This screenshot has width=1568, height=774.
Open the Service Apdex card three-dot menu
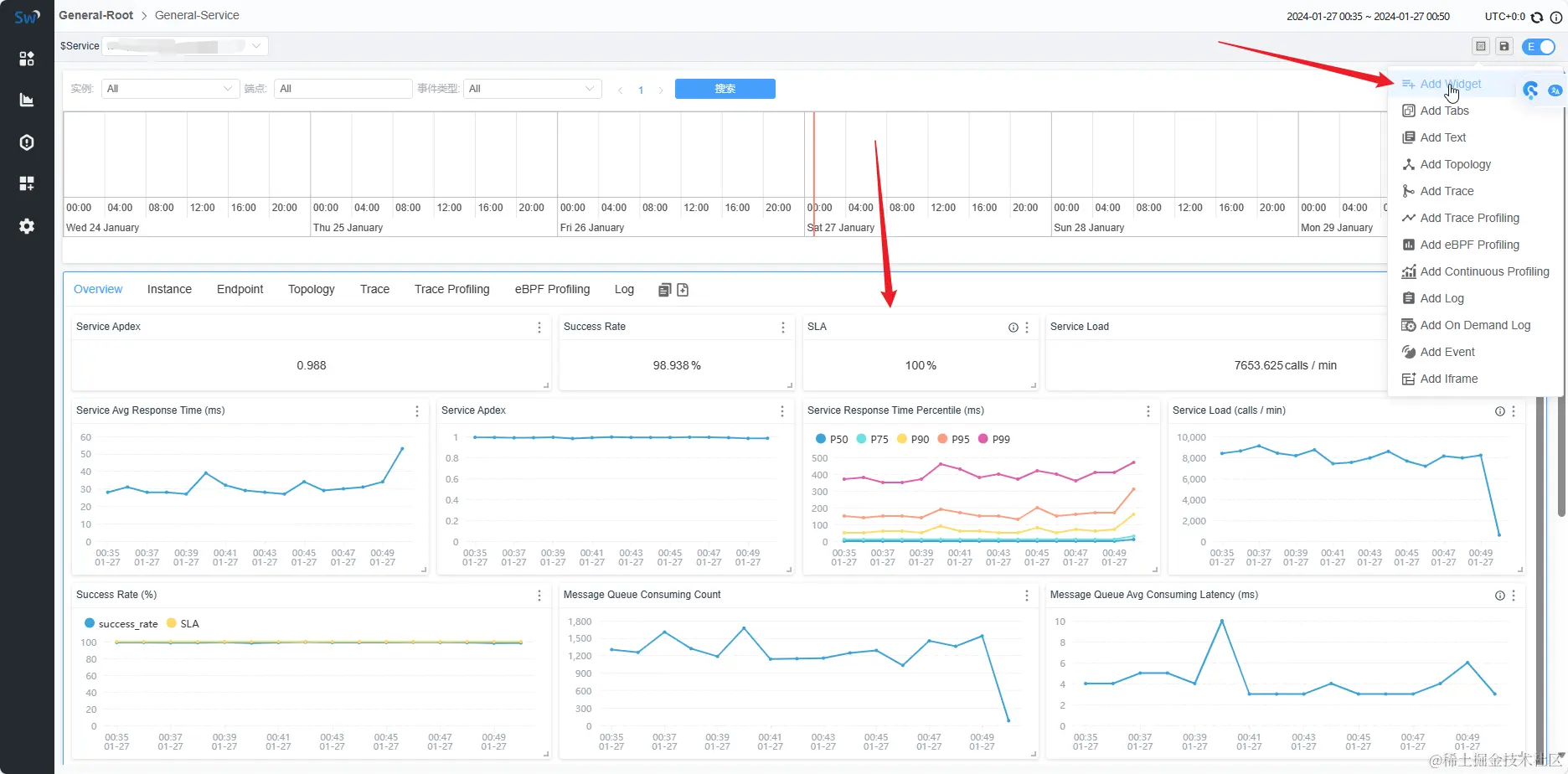click(539, 328)
